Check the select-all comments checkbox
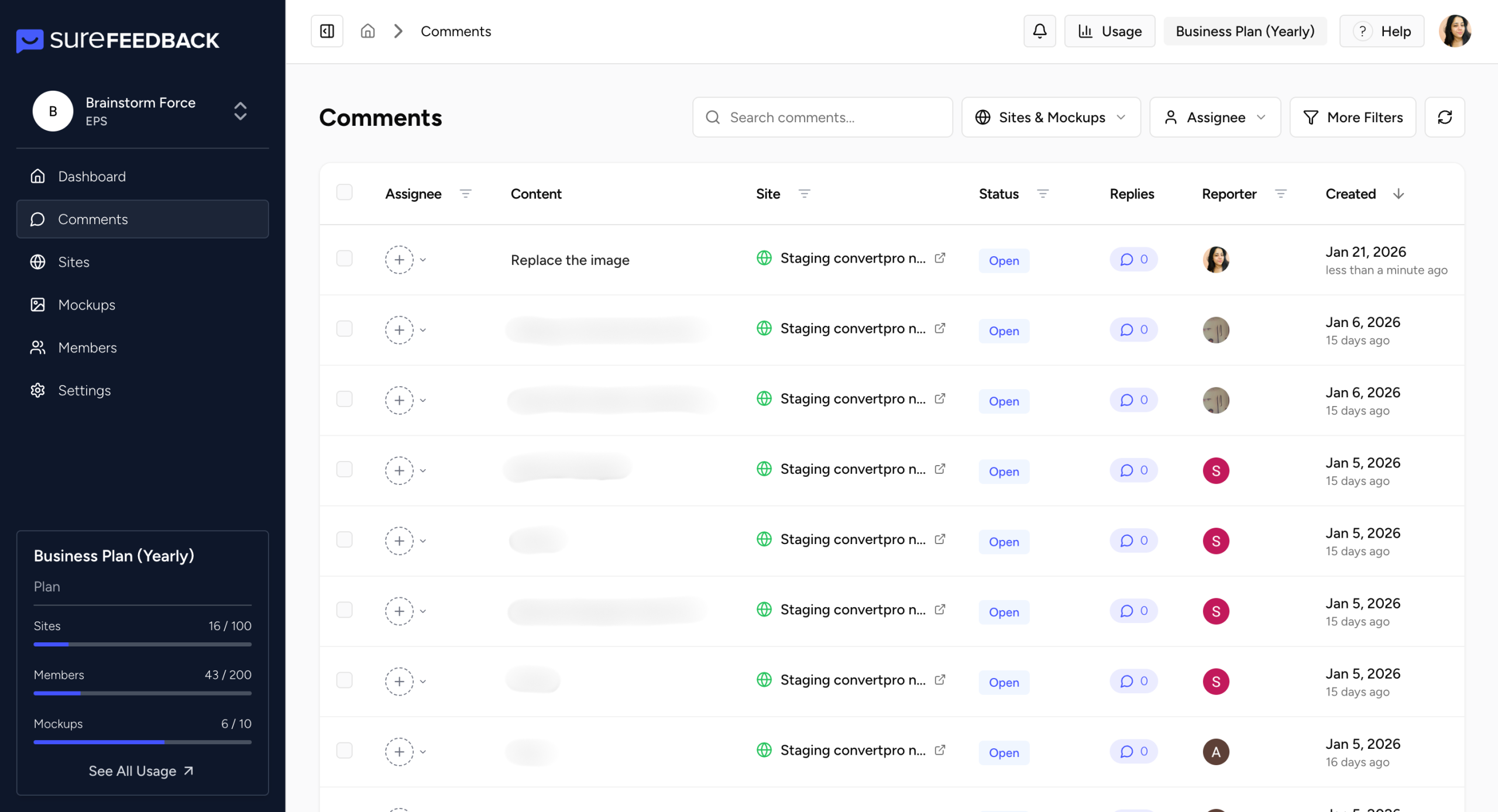The height and width of the screenshot is (812, 1498). point(345,192)
